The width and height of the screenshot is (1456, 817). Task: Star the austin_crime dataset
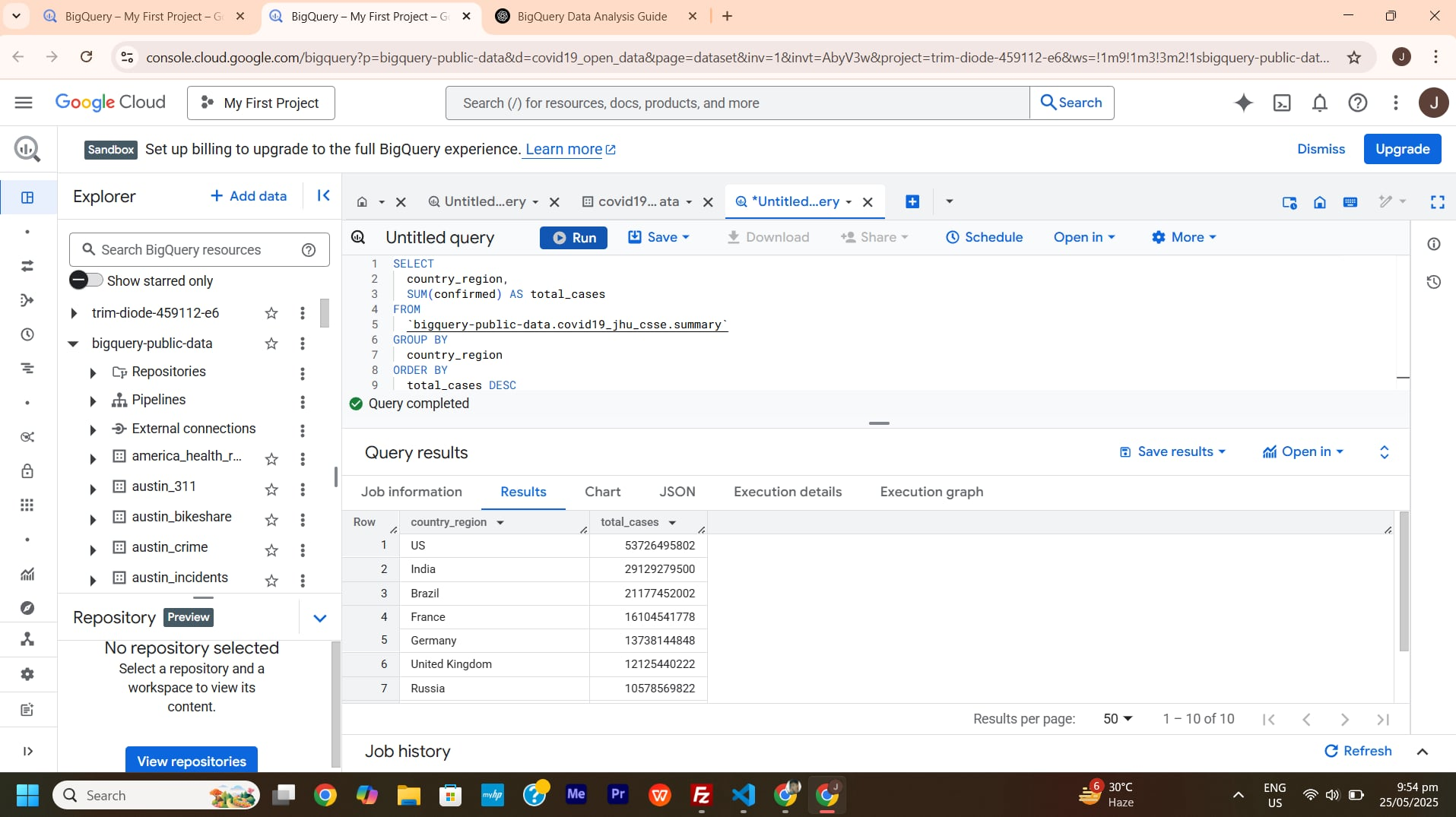pos(271,550)
